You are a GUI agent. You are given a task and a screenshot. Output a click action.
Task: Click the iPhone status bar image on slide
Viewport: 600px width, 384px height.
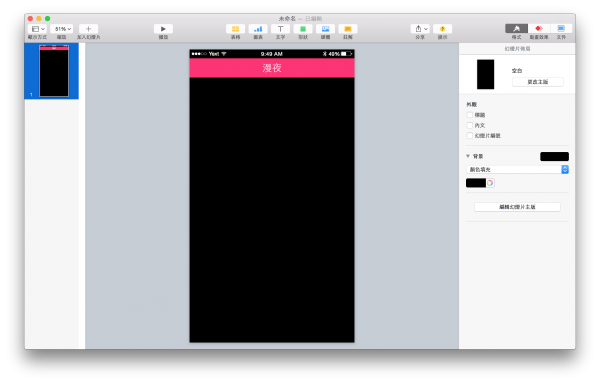[272, 54]
